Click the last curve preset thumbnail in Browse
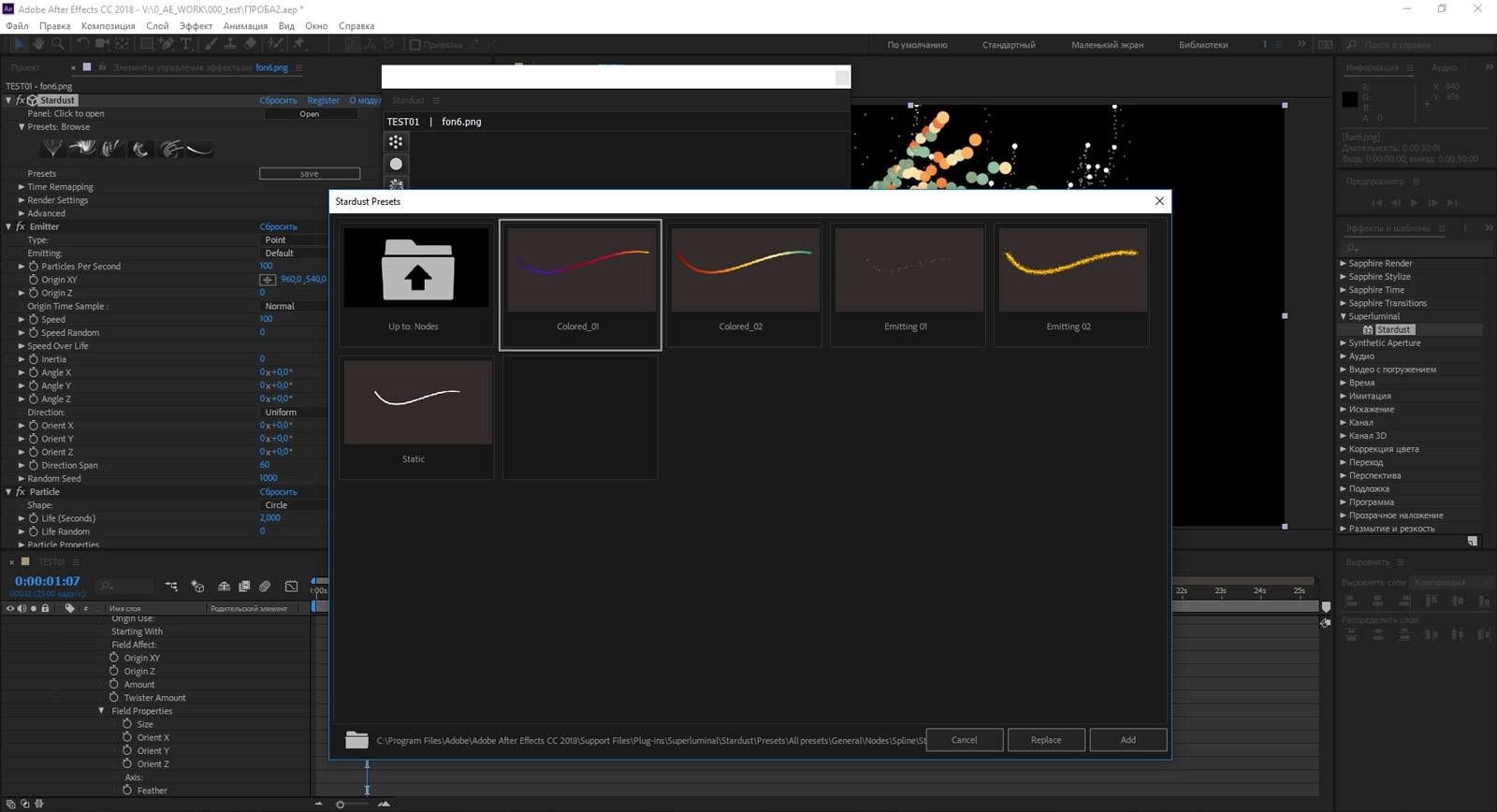Viewport: 1497px width, 812px height. click(x=200, y=148)
